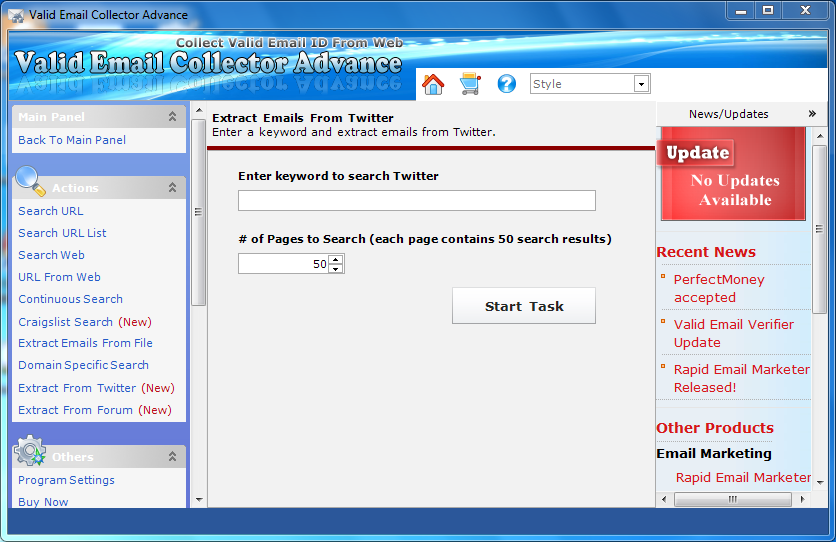836x542 pixels.
Task: Read PerfectMoney accepted news item
Action: (719, 288)
